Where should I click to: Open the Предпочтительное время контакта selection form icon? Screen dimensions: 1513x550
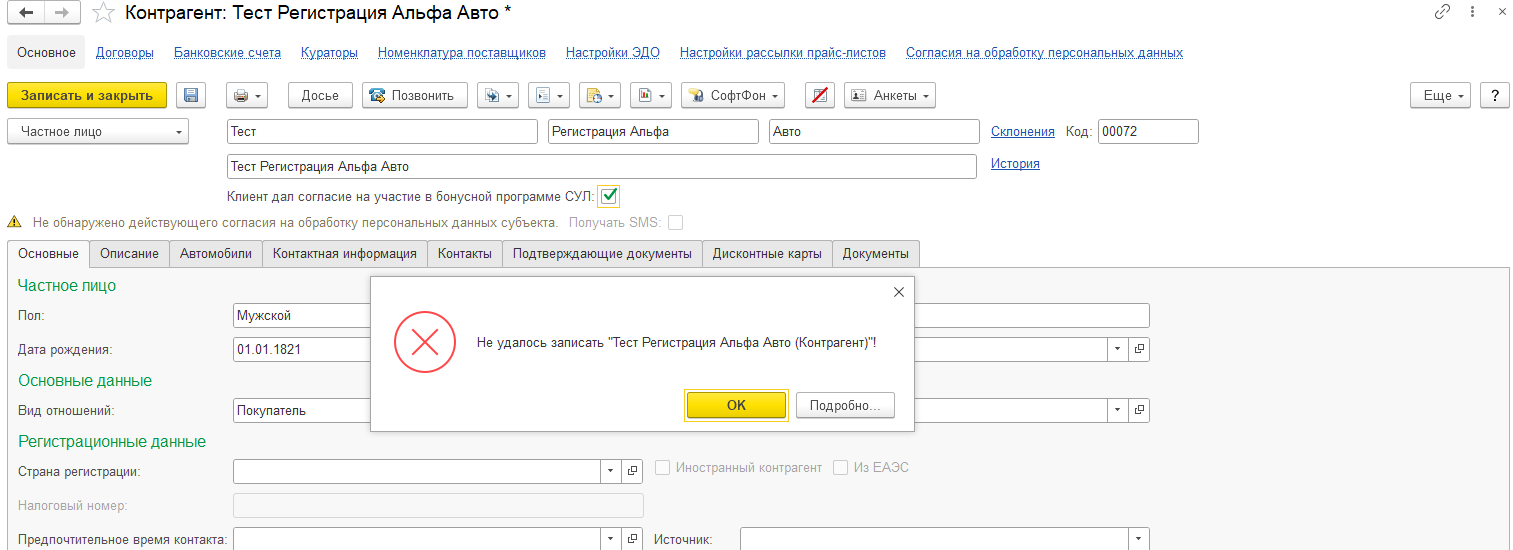coord(633,539)
